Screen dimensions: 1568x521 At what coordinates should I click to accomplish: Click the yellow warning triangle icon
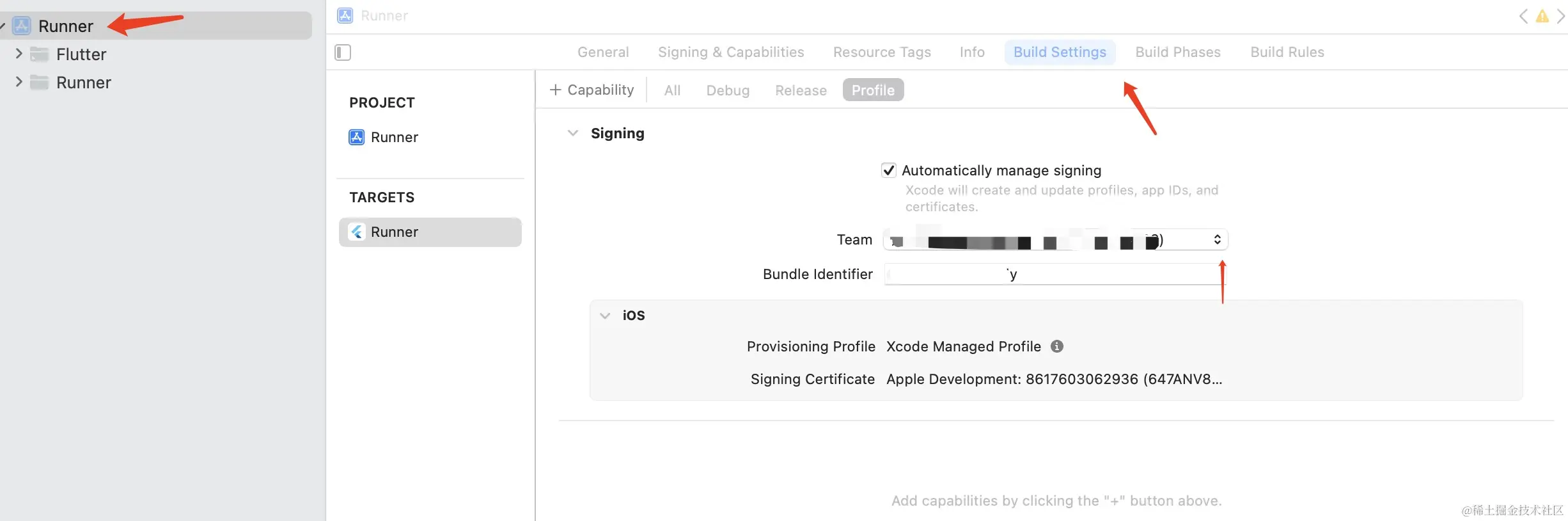tap(1542, 17)
